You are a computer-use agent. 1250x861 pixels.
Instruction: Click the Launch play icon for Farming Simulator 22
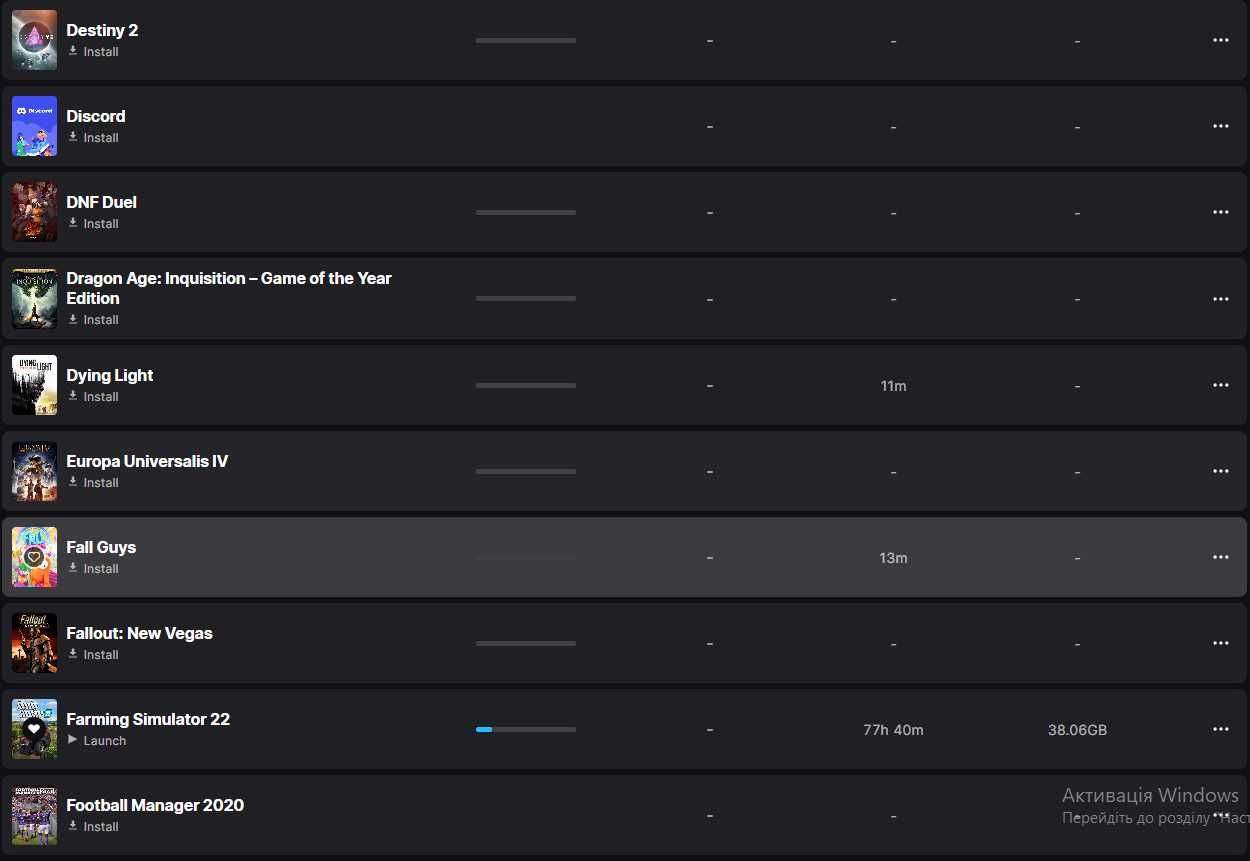coord(73,740)
